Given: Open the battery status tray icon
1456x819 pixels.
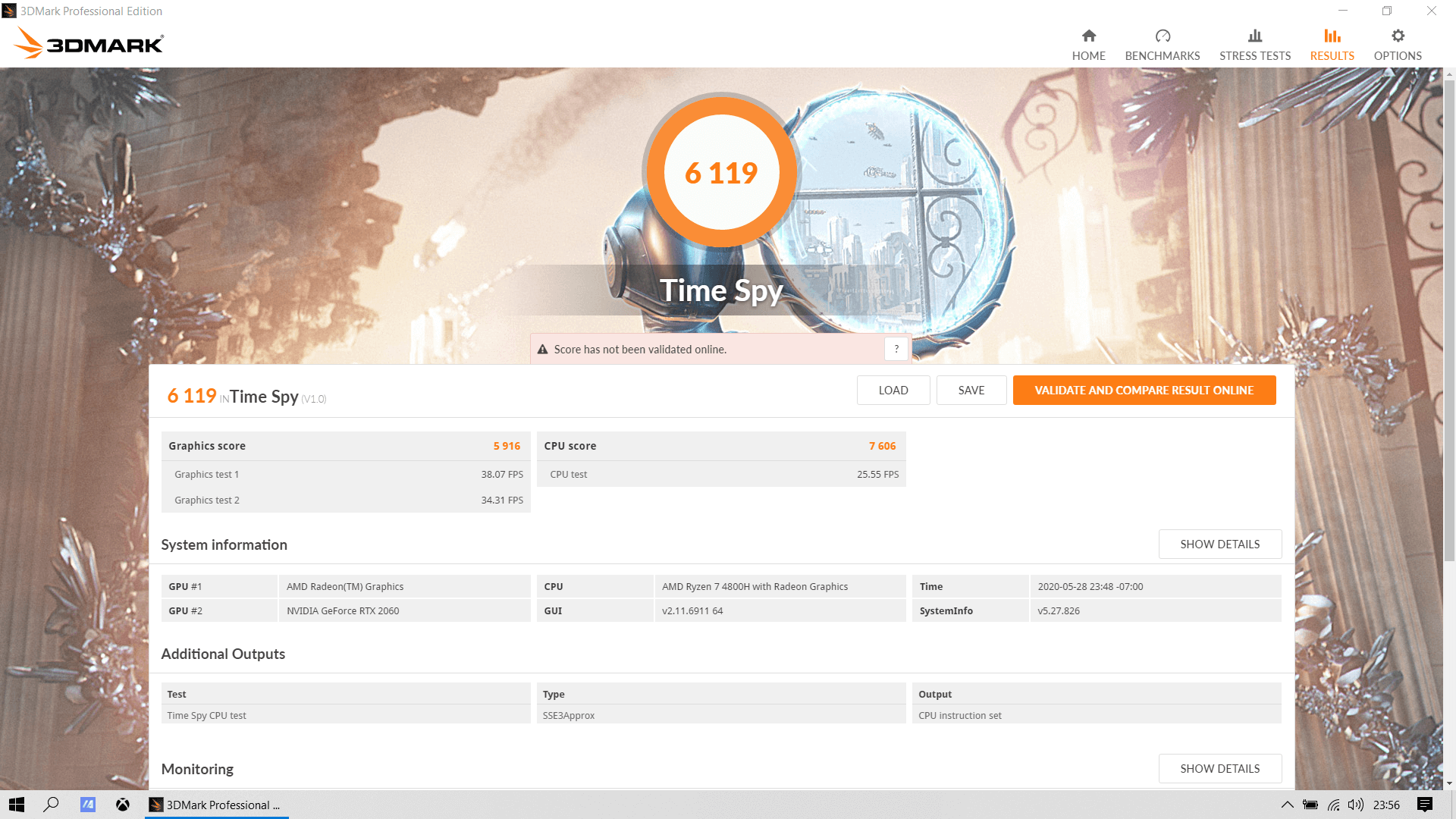Looking at the screenshot, I should click(1310, 805).
